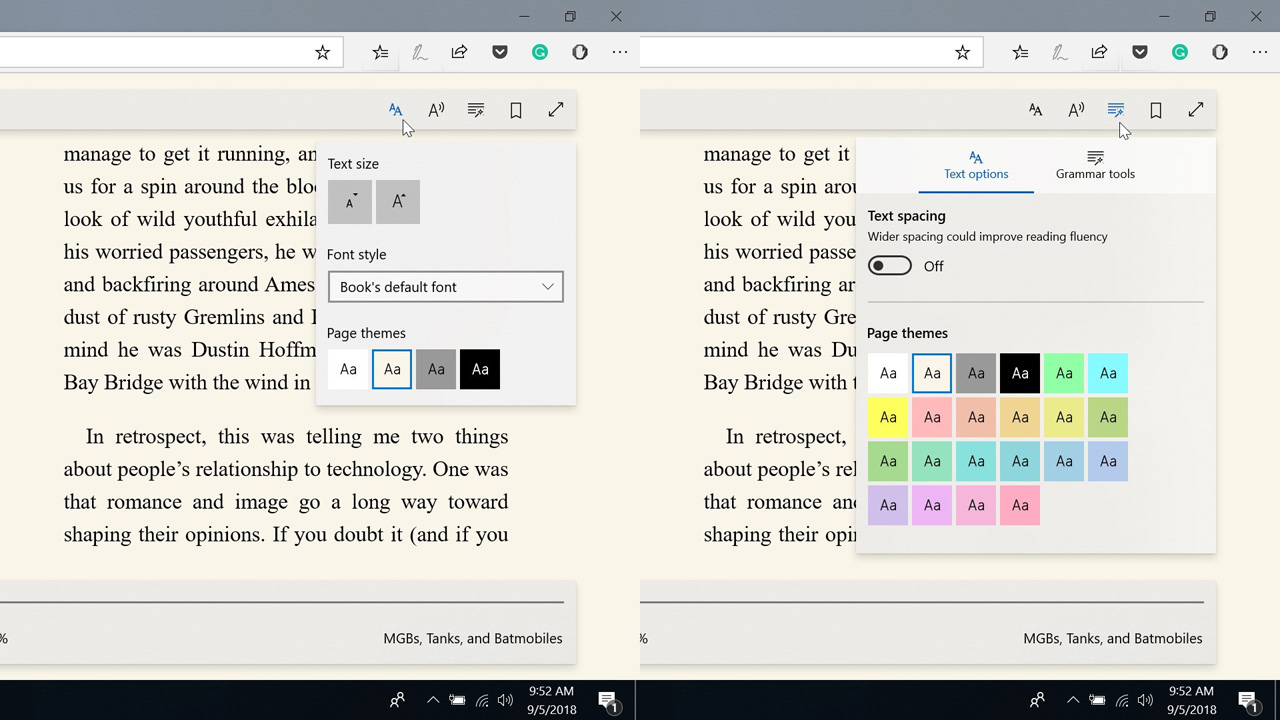Click the increase text size button

pos(398,202)
